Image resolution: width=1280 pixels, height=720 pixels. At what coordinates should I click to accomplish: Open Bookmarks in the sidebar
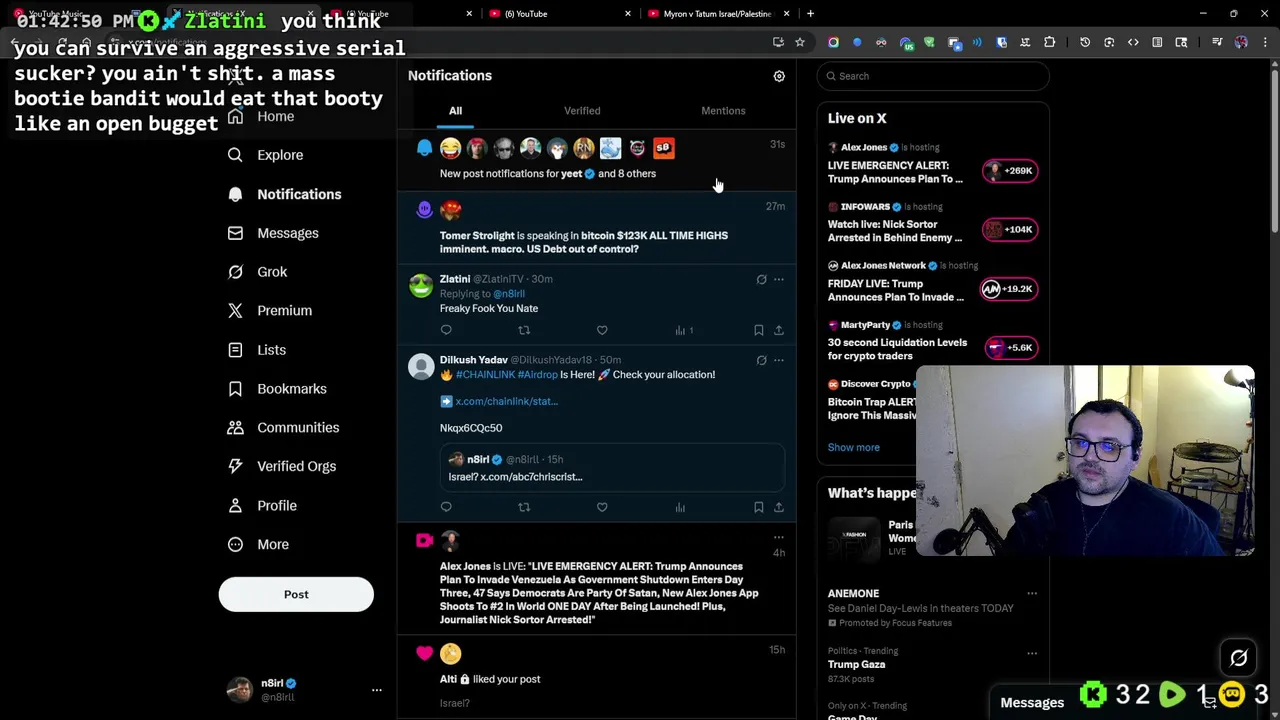pyautogui.click(x=277, y=389)
